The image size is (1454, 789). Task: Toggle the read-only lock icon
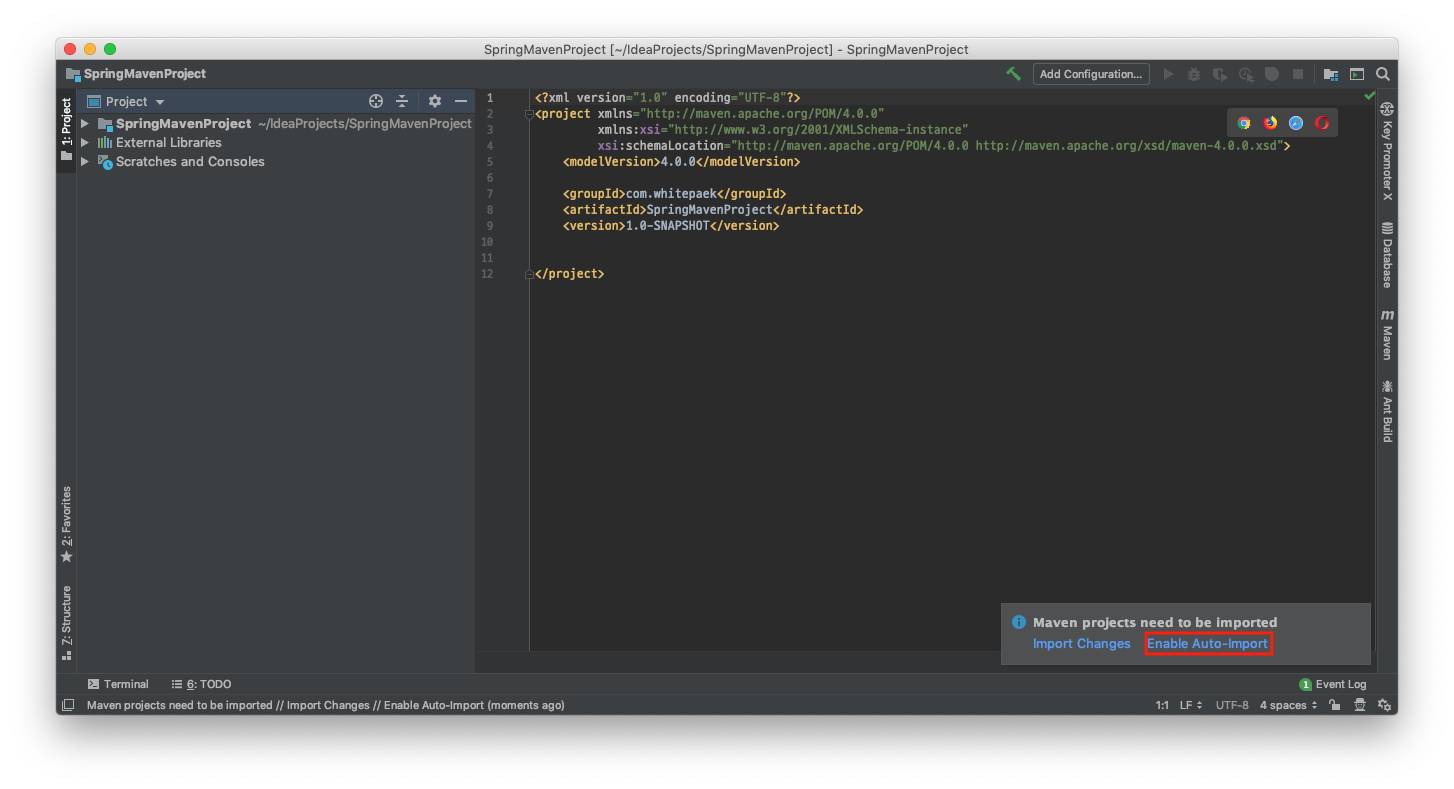pos(1335,706)
